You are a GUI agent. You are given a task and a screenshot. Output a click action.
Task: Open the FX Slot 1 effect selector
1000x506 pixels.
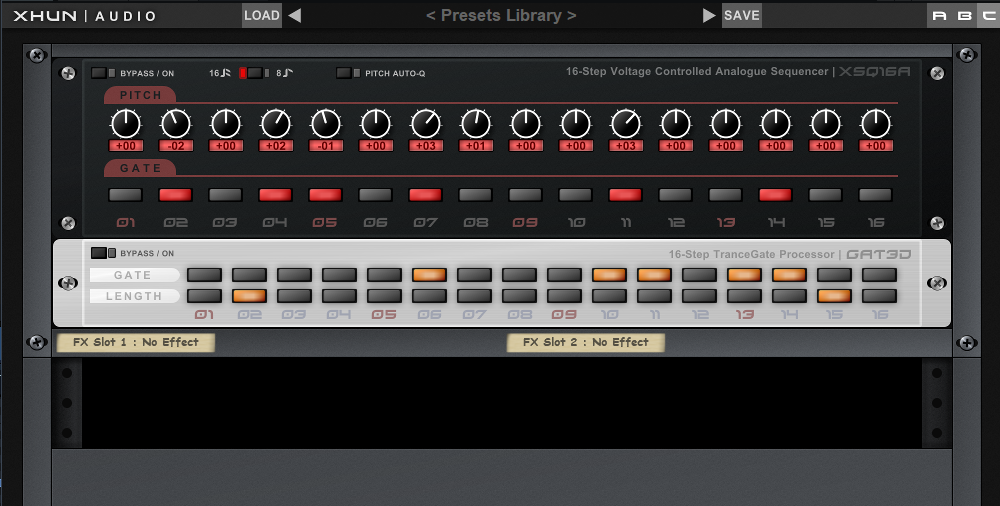coord(136,343)
